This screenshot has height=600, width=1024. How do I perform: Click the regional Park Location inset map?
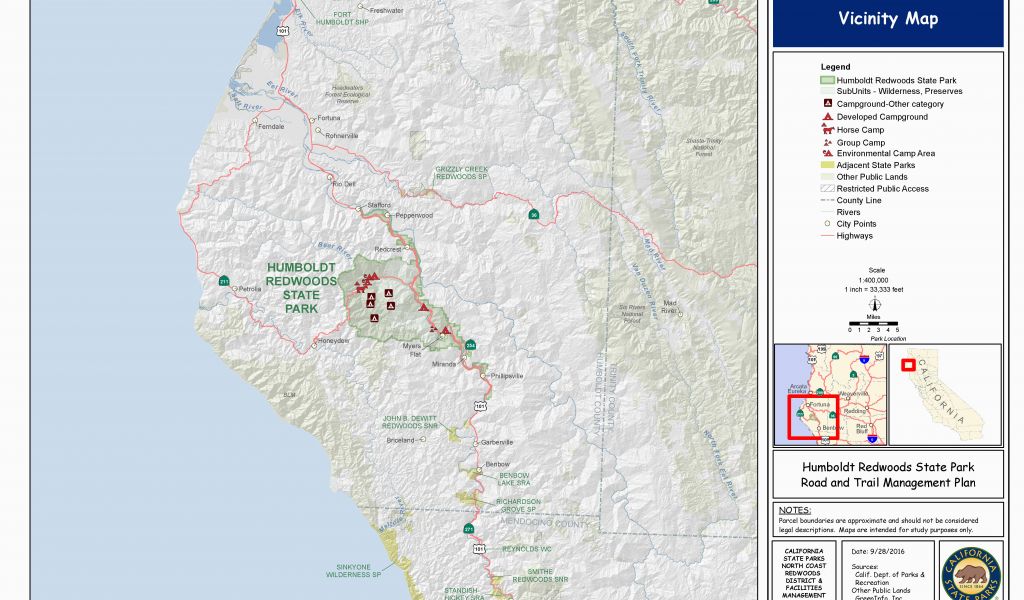click(830, 394)
